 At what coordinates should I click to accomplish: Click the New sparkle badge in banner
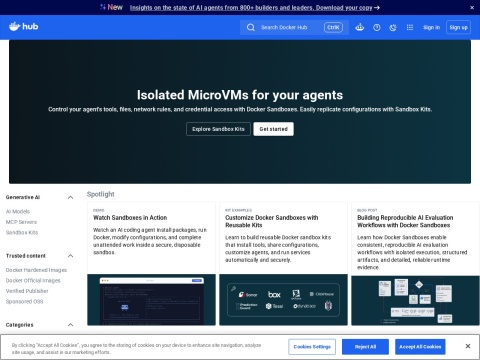click(111, 7)
